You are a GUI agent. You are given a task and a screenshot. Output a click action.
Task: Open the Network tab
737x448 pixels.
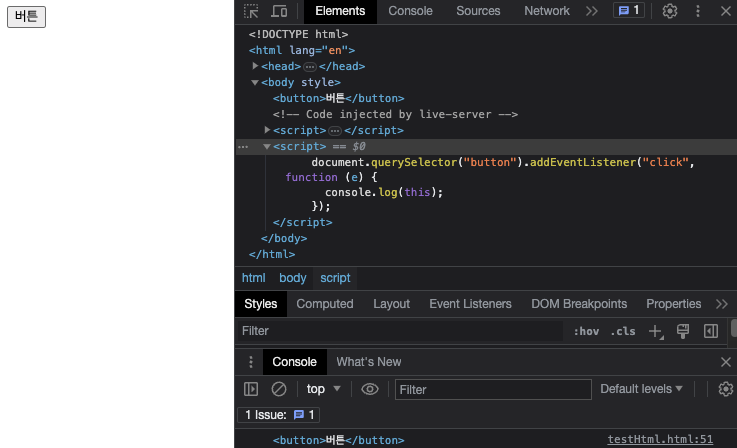click(x=547, y=11)
